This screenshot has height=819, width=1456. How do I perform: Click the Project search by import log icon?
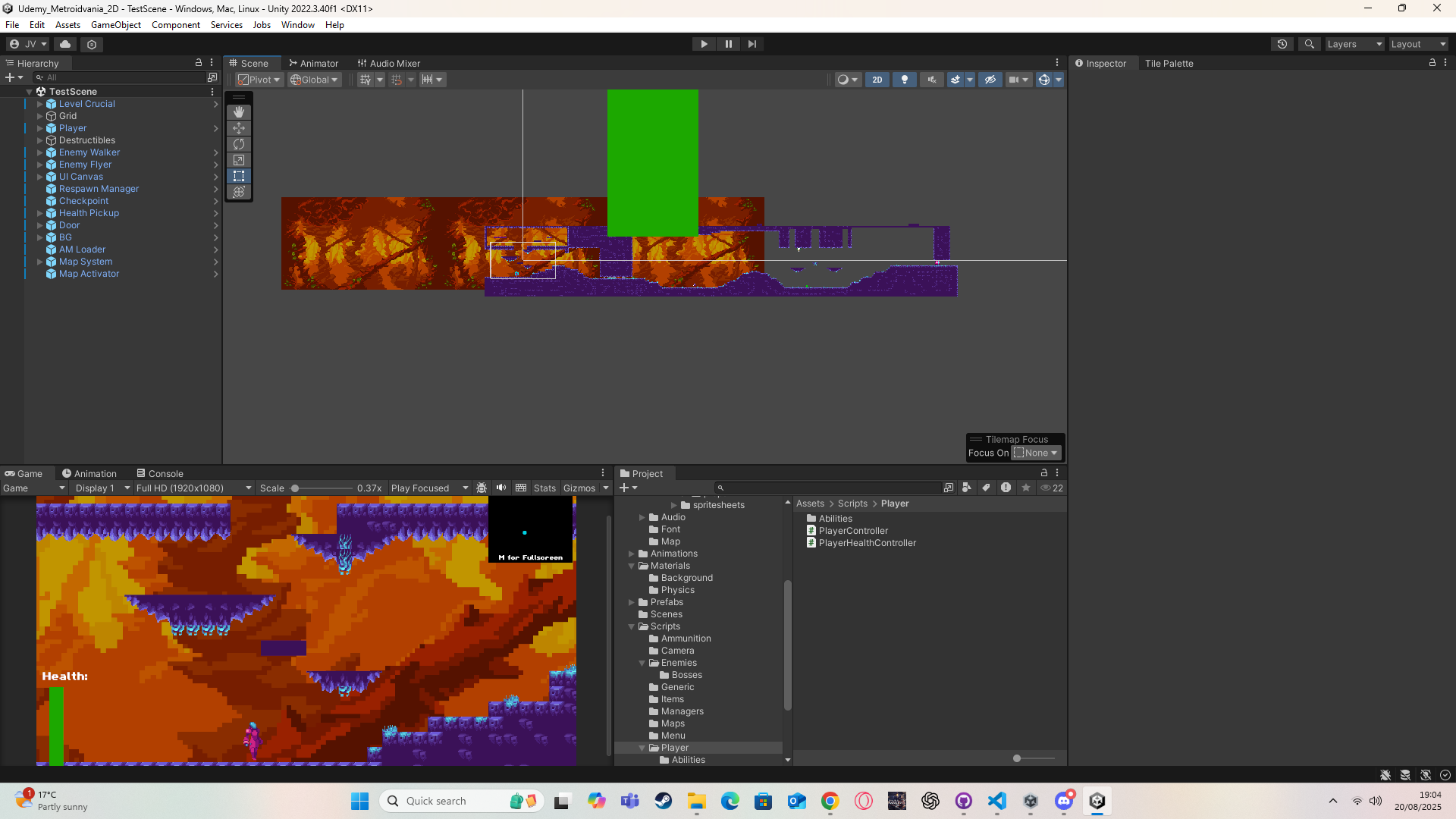pyautogui.click(x=1006, y=488)
